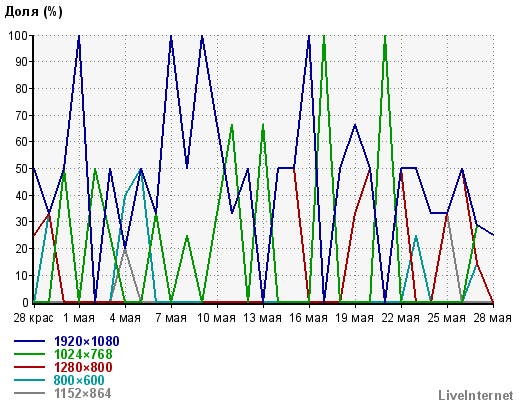The image size is (520, 405).
Task: Click the Доля (%) chart title
Action: (34, 12)
